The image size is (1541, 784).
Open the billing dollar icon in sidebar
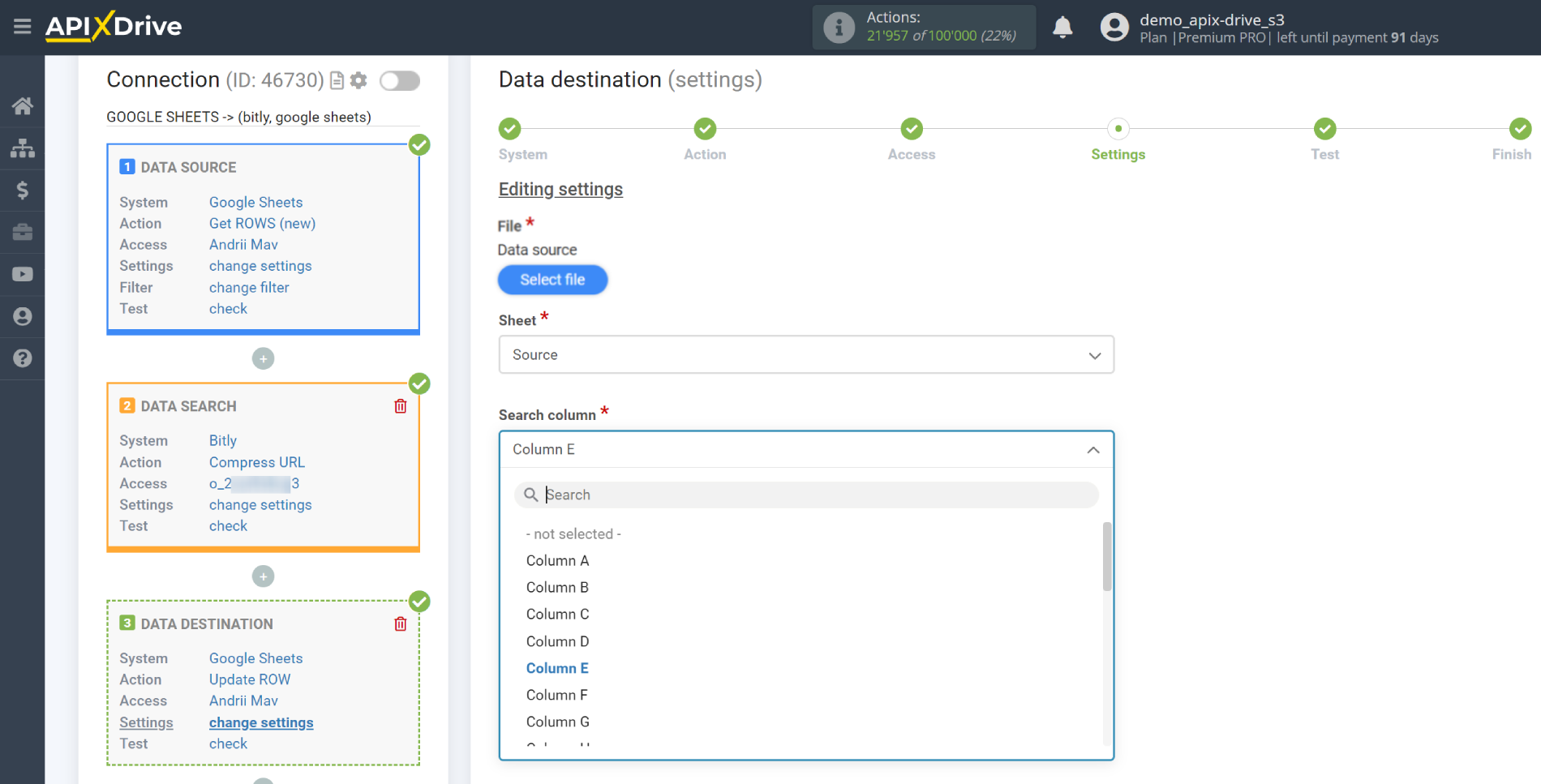(23, 191)
